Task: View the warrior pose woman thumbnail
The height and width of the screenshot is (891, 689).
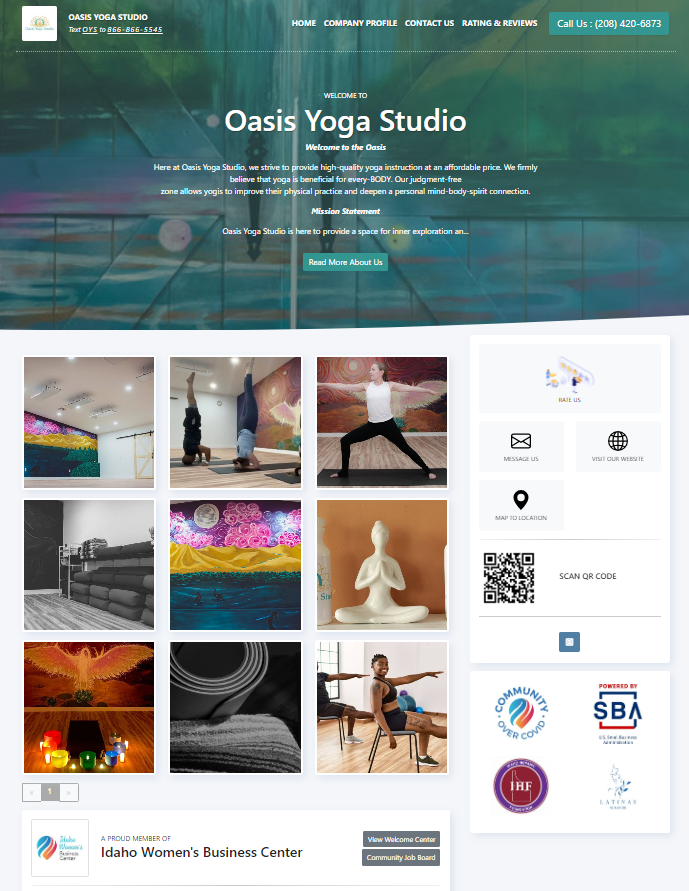Action: tap(382, 422)
